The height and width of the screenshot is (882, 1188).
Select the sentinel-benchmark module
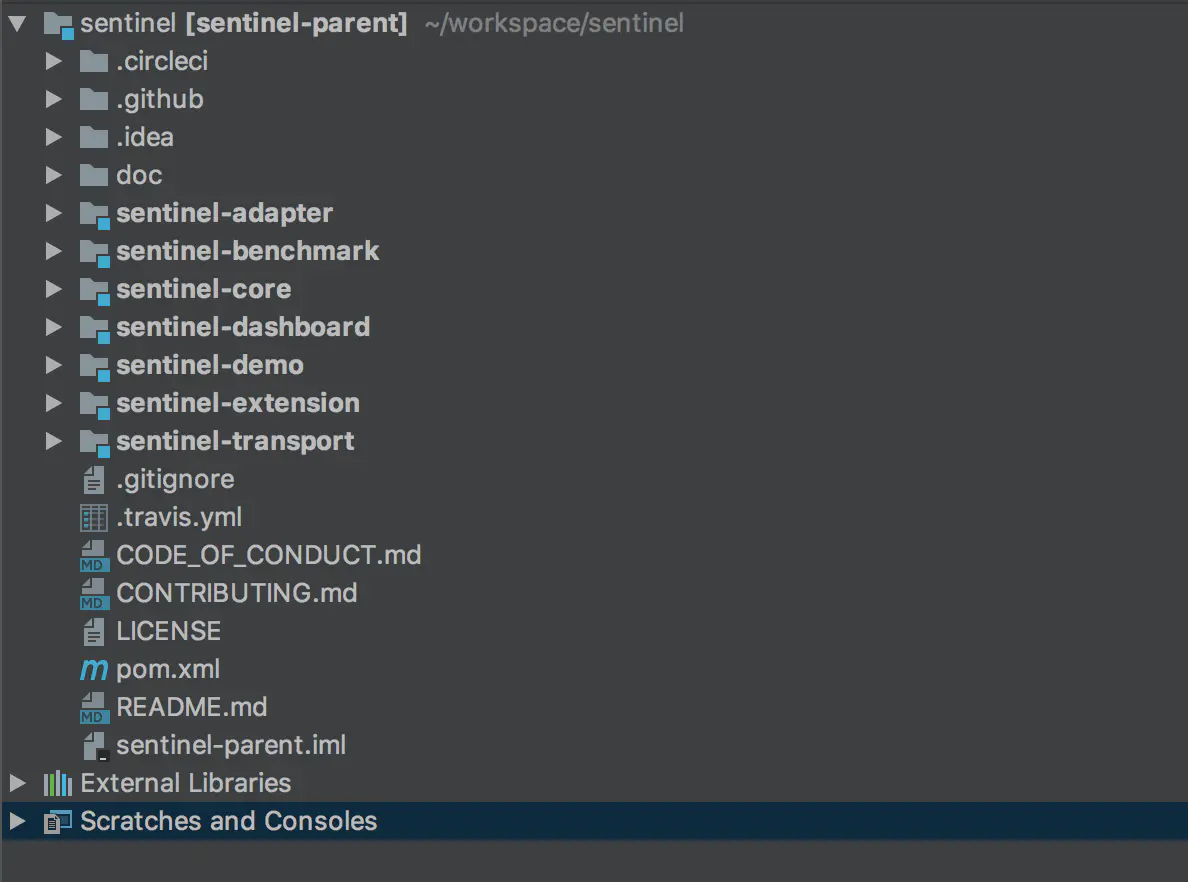pyautogui.click(x=247, y=251)
